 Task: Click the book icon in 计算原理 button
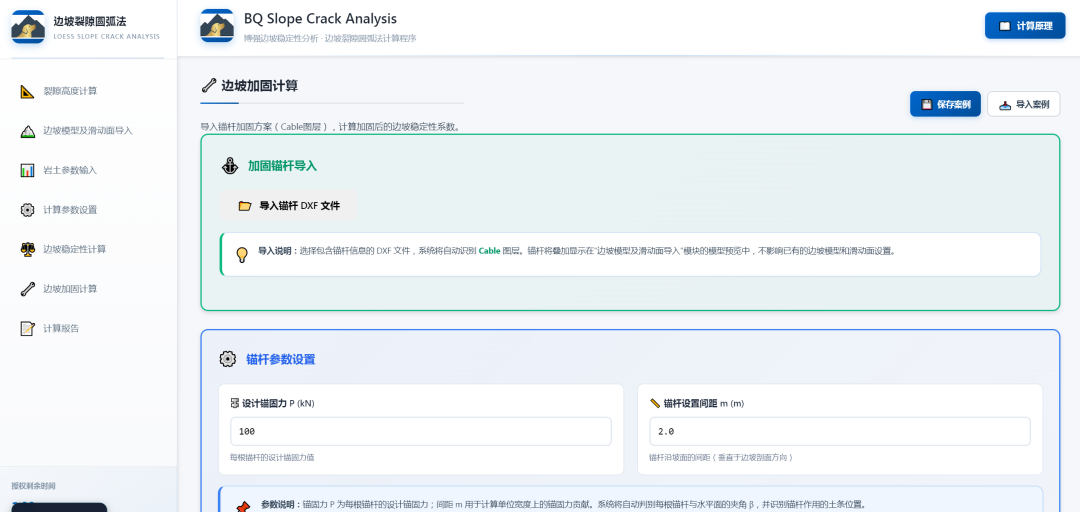(1005, 25)
